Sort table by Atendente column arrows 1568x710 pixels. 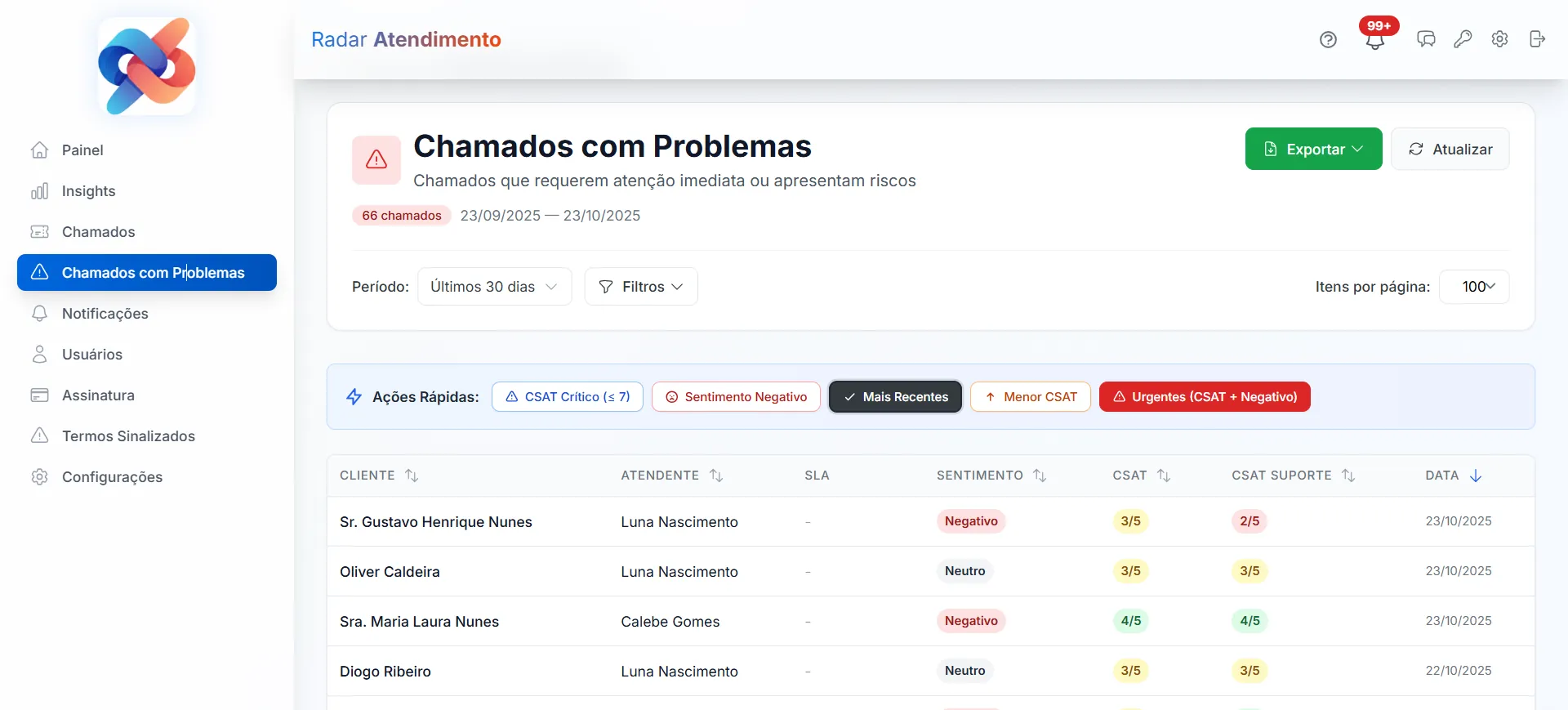coord(716,476)
